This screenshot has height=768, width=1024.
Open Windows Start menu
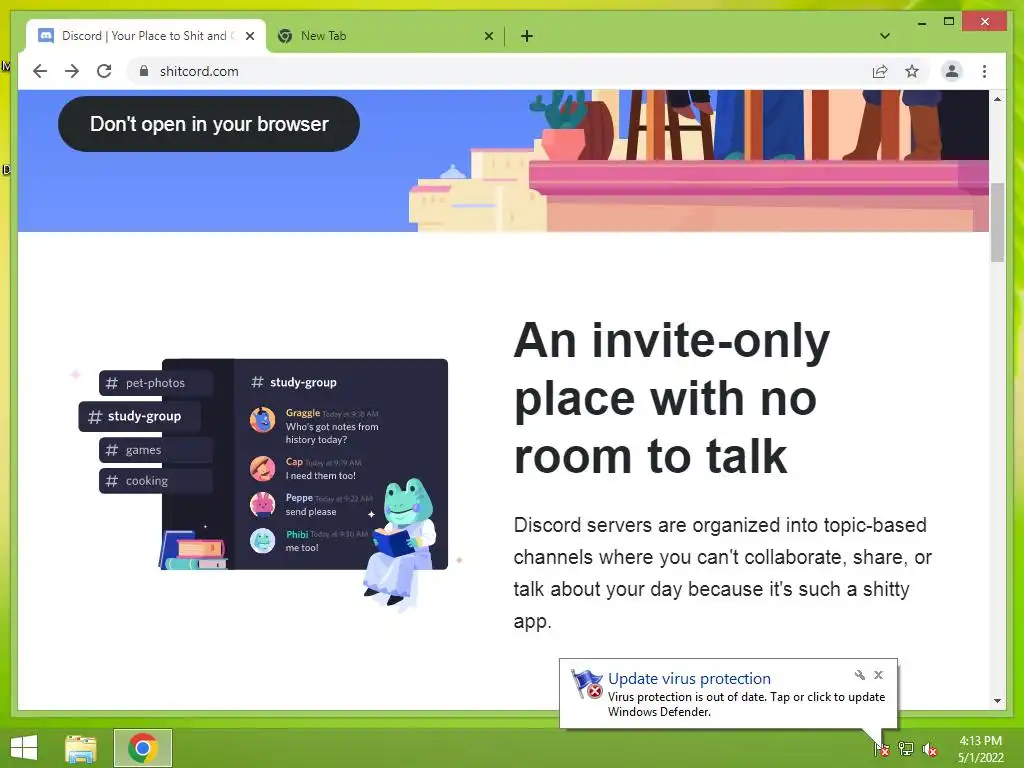pos(24,748)
